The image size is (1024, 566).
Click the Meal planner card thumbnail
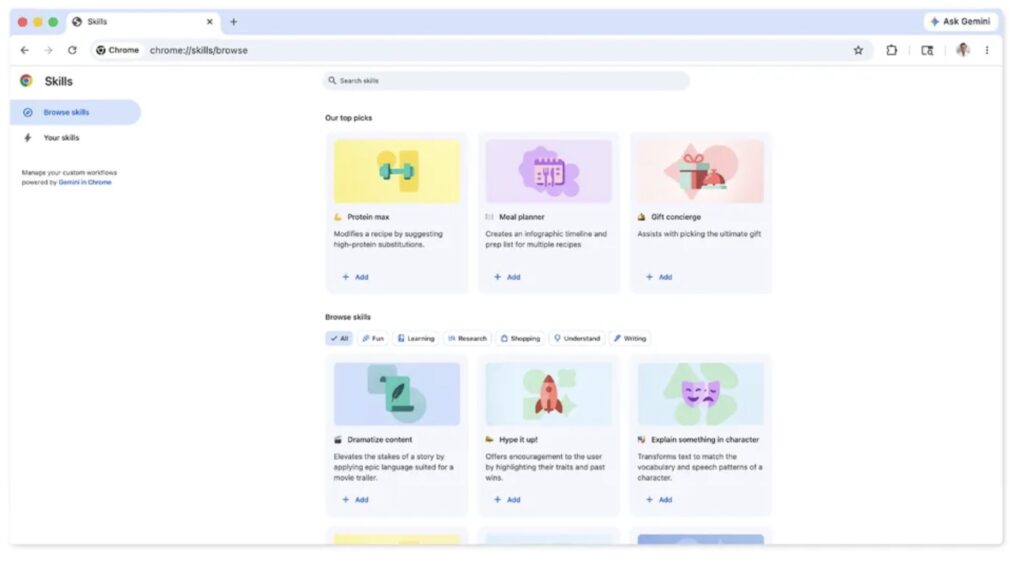(548, 171)
